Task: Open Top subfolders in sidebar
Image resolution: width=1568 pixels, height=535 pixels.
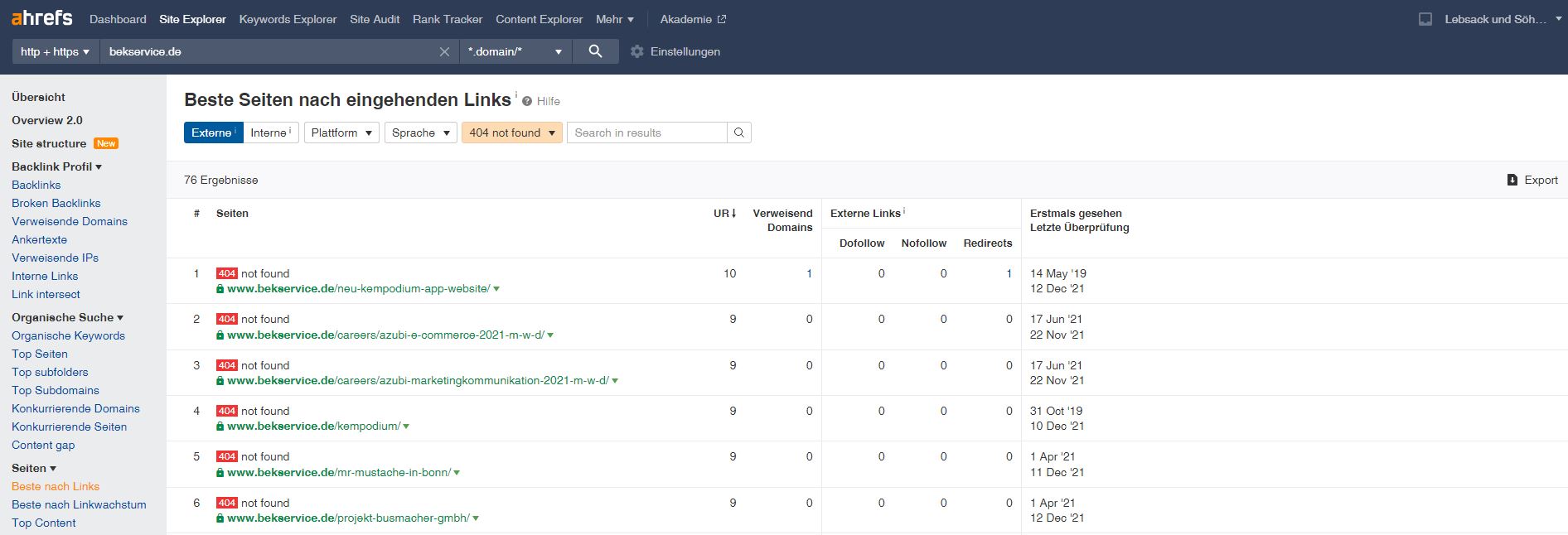Action: pyautogui.click(x=50, y=372)
